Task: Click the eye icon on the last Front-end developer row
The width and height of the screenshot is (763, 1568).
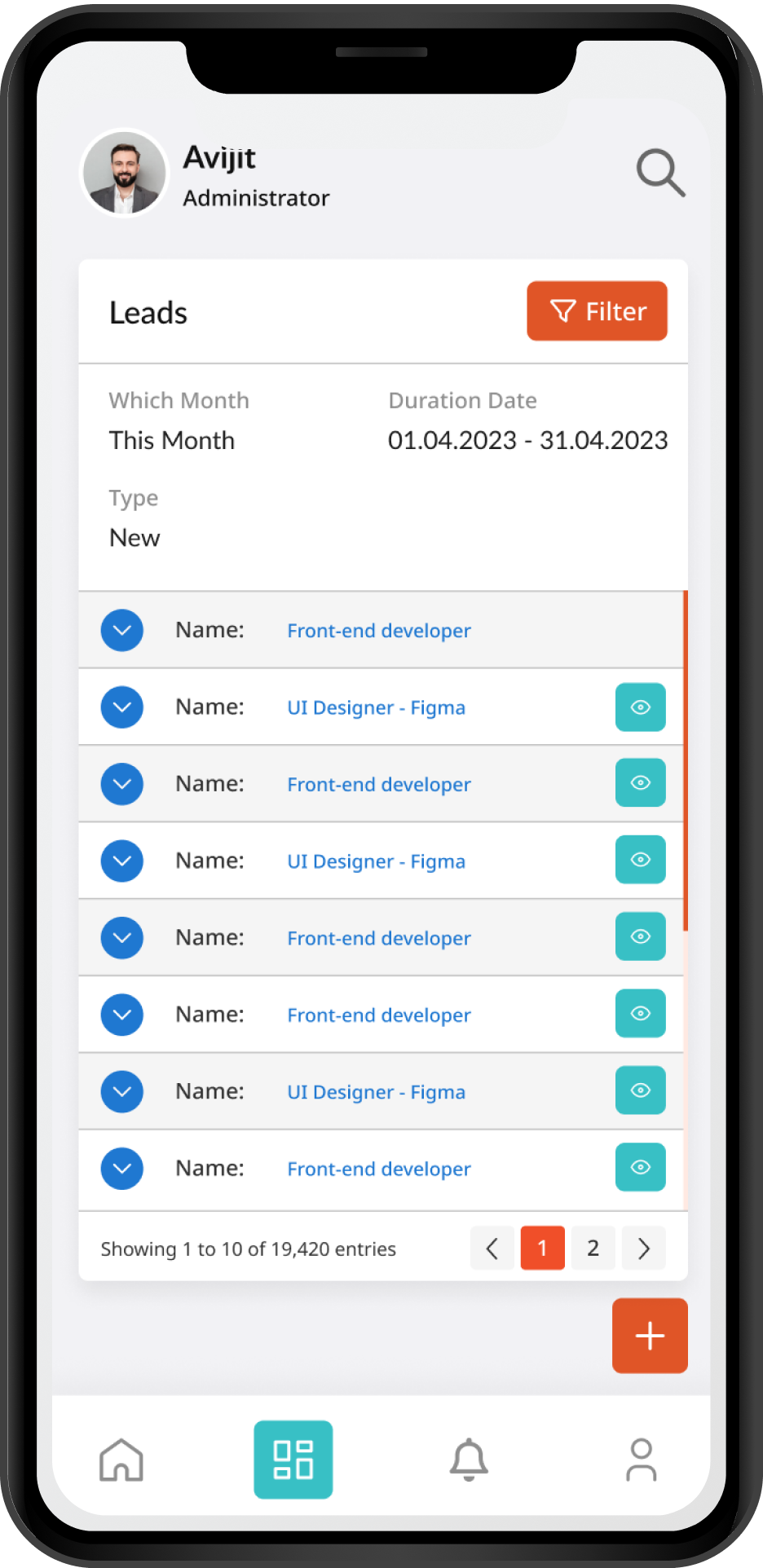Action: [640, 1168]
